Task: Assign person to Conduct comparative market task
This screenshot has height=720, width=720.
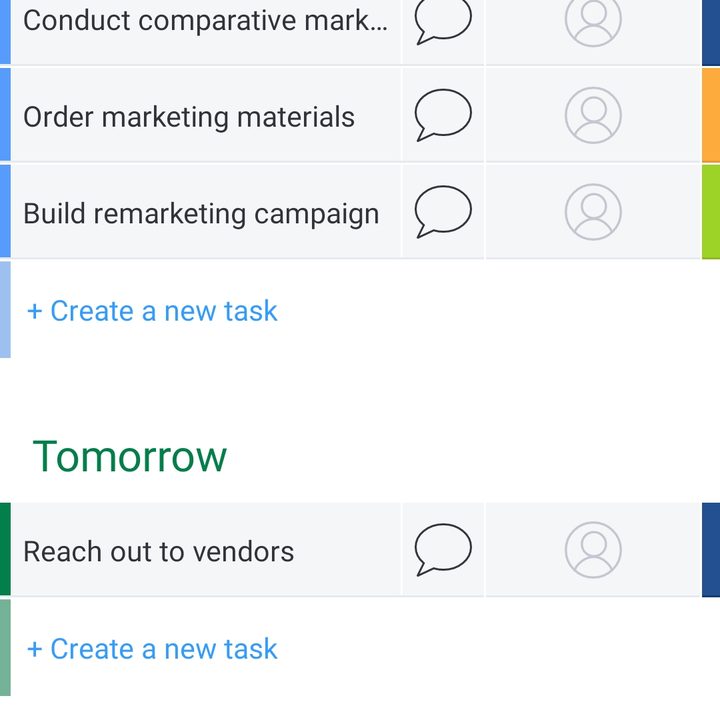Action: pos(593,21)
